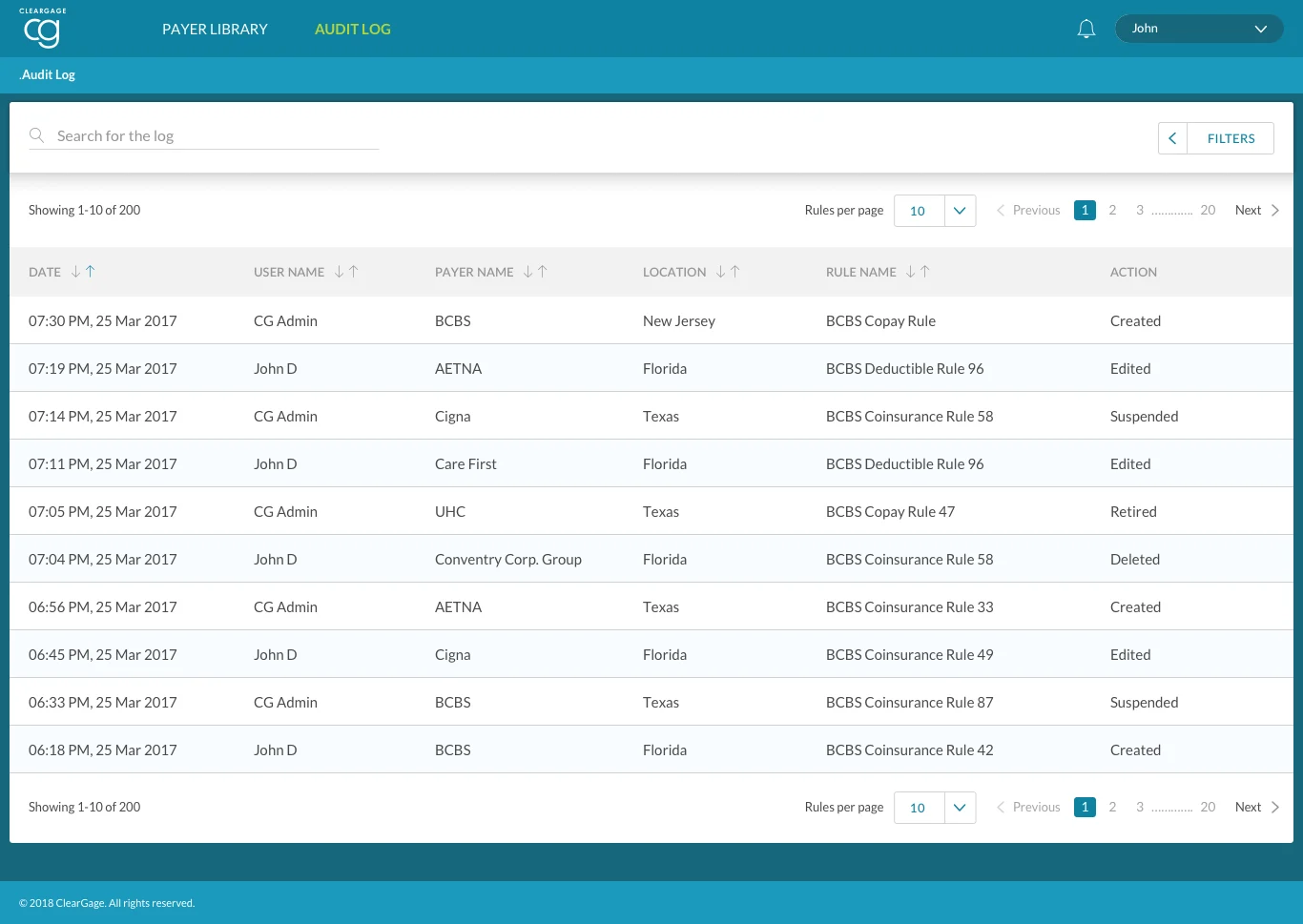Jump to page 20 in top pagination

pyautogui.click(x=1208, y=210)
